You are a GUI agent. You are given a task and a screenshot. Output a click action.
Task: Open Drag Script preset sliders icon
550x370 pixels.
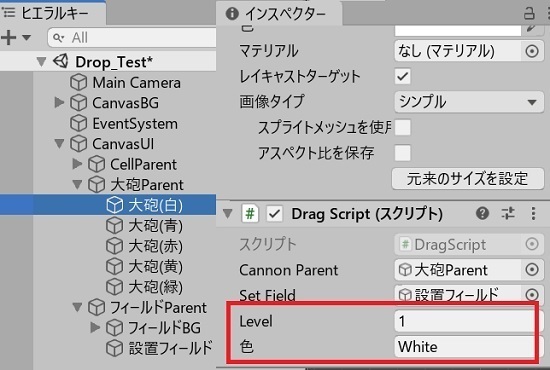[x=508, y=213]
